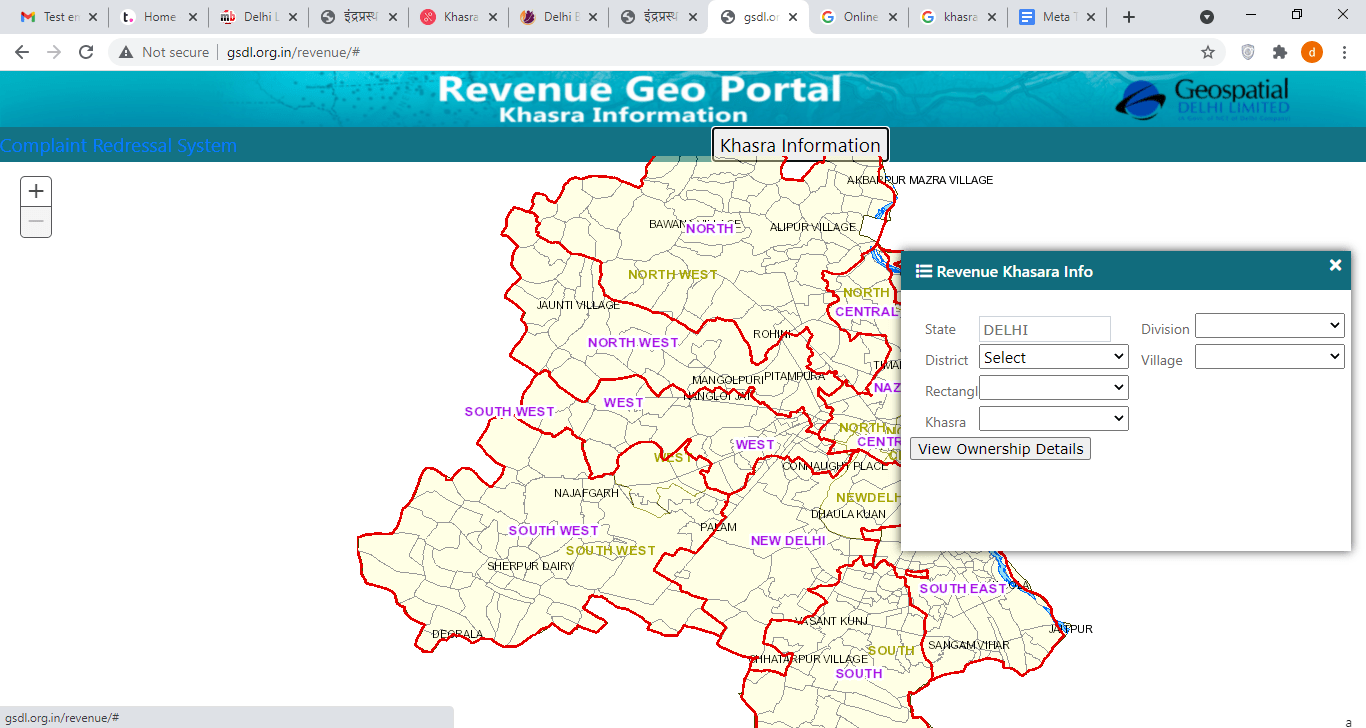Image resolution: width=1366 pixels, height=728 pixels.
Task: Bookmark this page with star icon
Action: coord(1208,52)
